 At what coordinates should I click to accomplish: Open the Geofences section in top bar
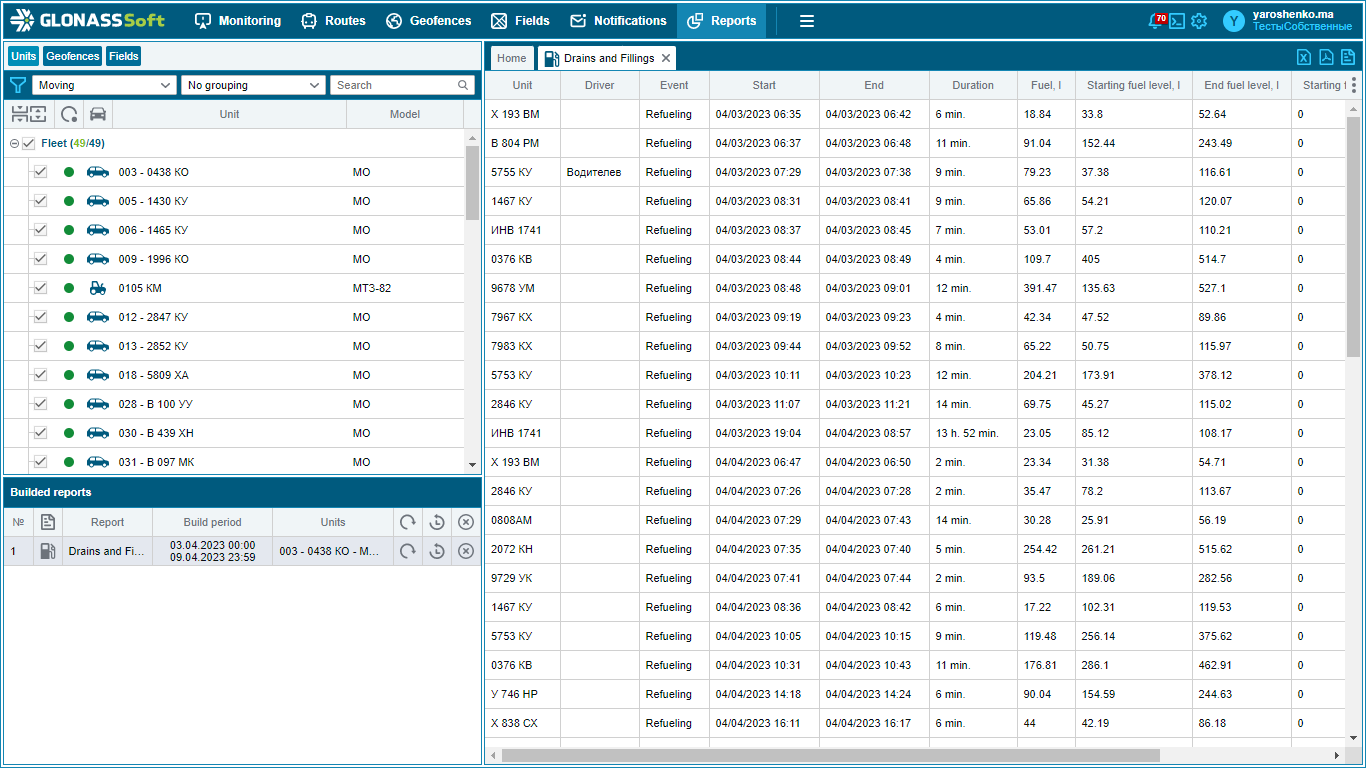[428, 21]
